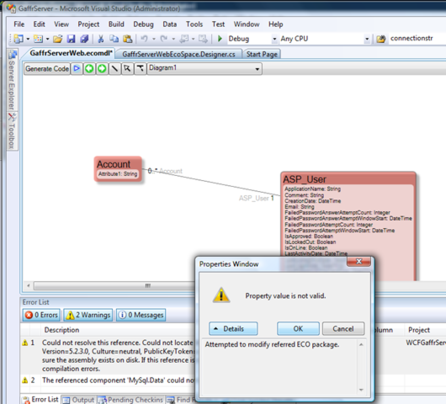Click the Description column header
The image size is (446, 404).
coord(62,330)
